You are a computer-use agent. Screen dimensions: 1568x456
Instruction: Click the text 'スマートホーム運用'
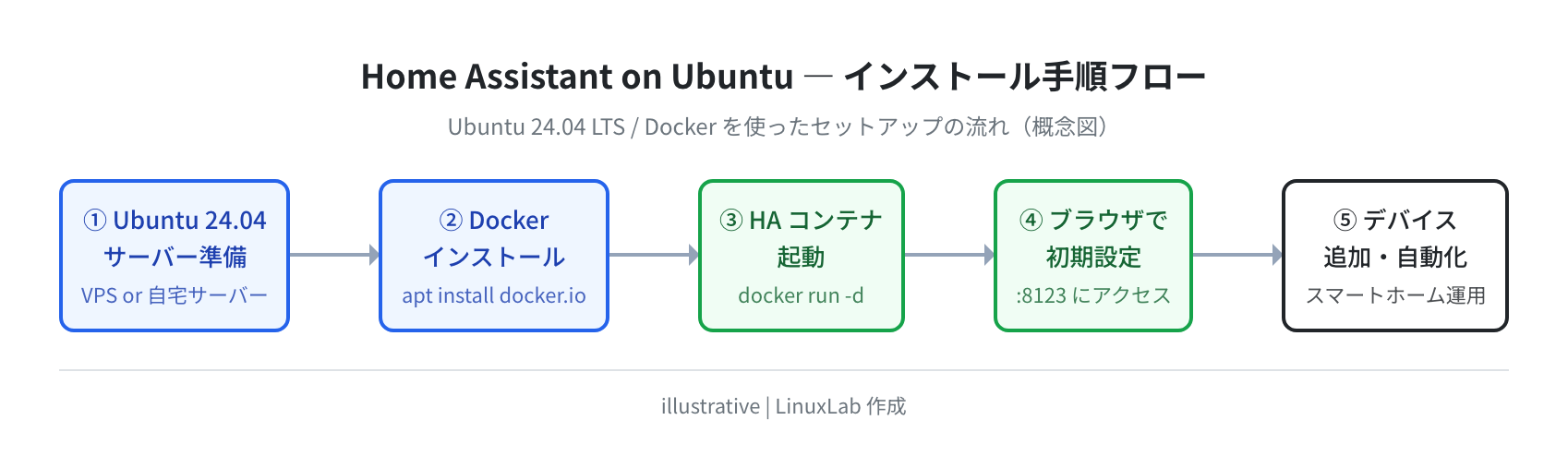pos(1395,295)
